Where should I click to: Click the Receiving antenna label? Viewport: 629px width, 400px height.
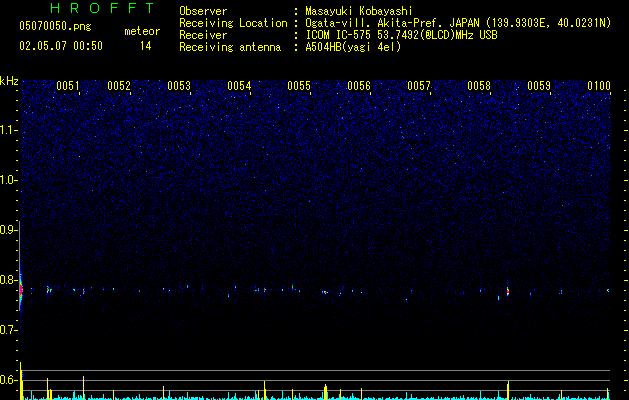[230, 47]
